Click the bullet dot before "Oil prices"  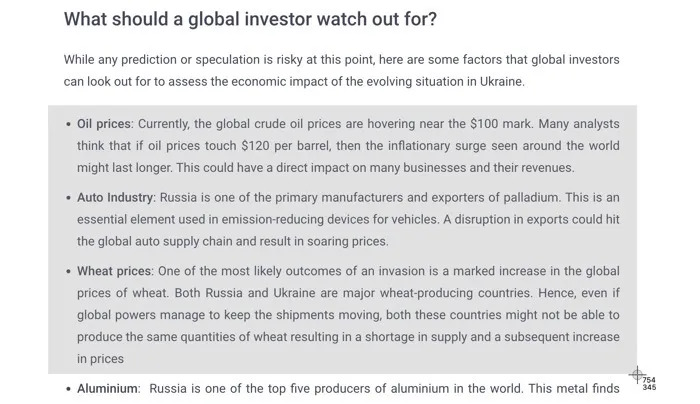click(68, 125)
